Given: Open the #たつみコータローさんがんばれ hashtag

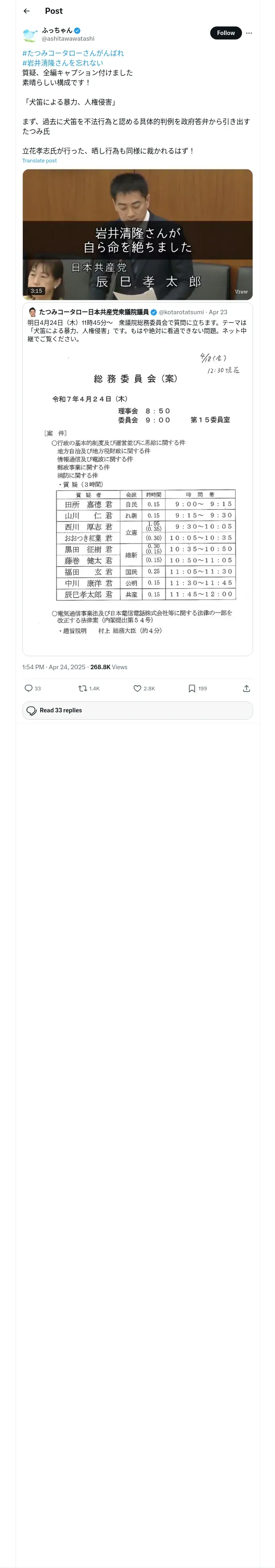Looking at the screenshot, I should point(73,53).
